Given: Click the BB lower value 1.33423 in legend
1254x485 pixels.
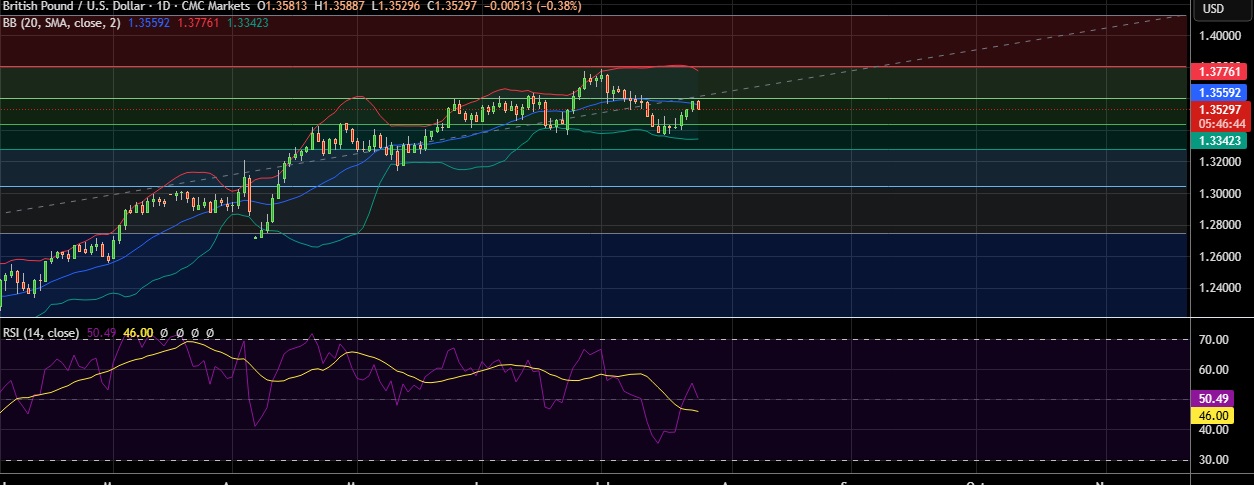Looking at the screenshot, I should (x=246, y=22).
